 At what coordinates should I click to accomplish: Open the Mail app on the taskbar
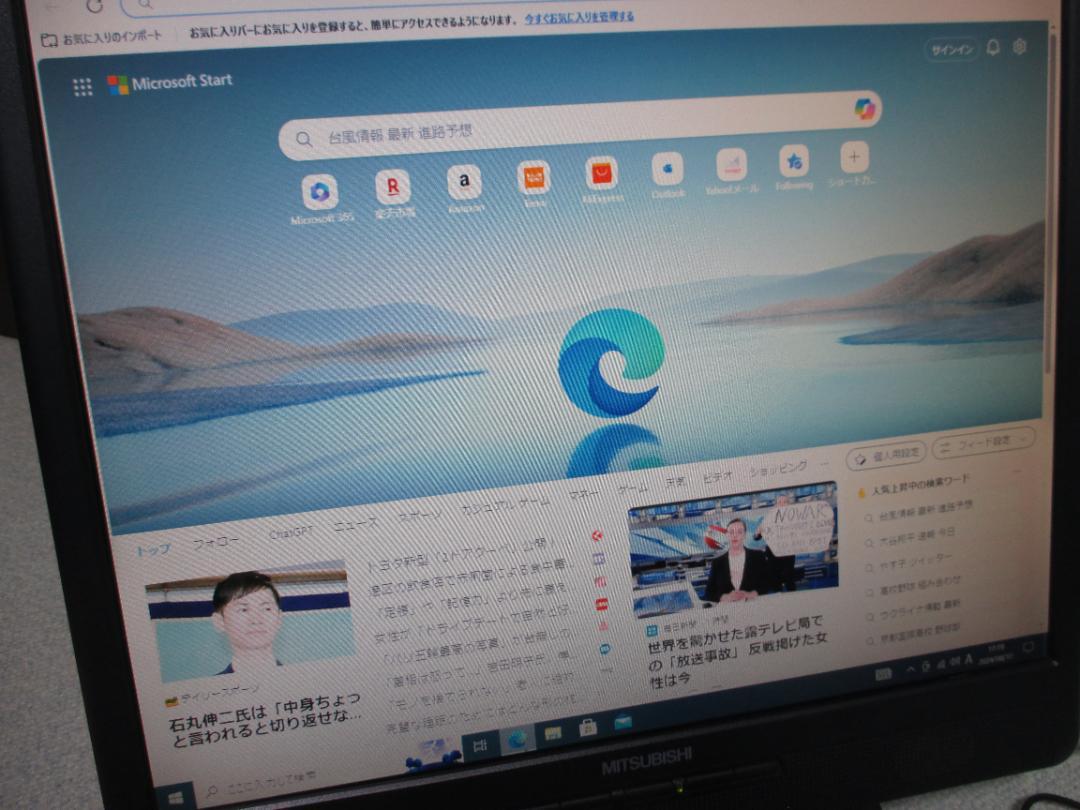pos(623,722)
